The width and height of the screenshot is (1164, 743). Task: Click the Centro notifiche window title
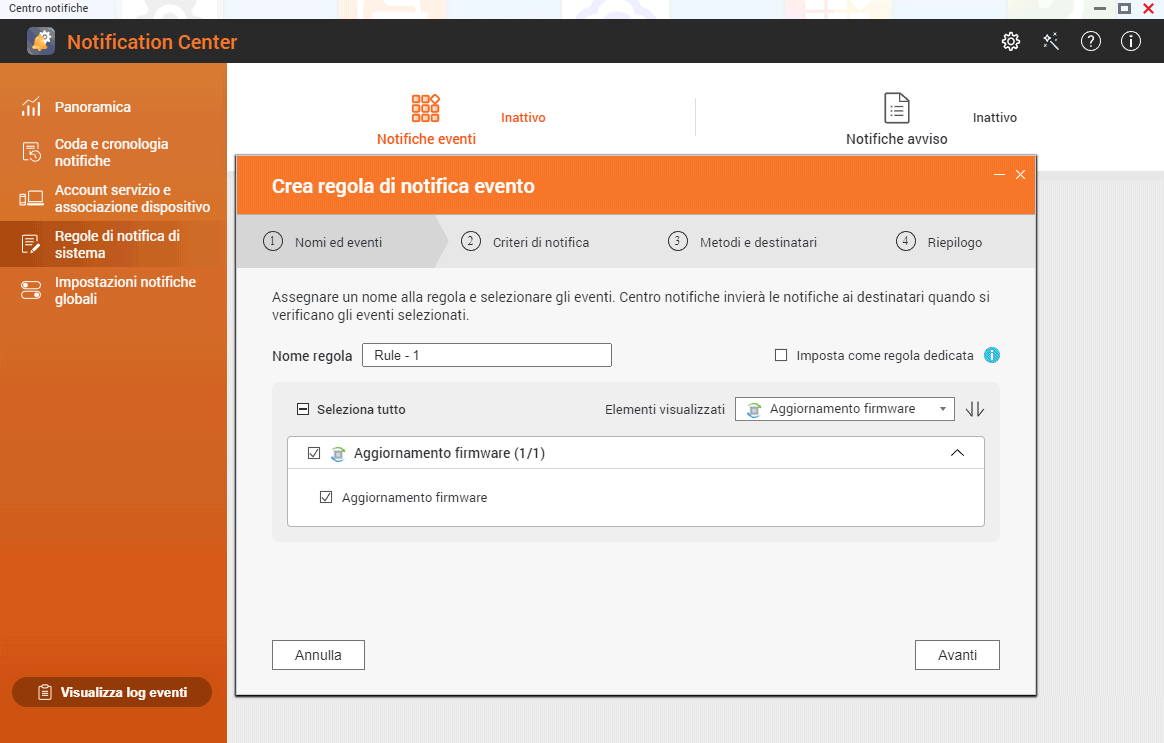point(49,8)
